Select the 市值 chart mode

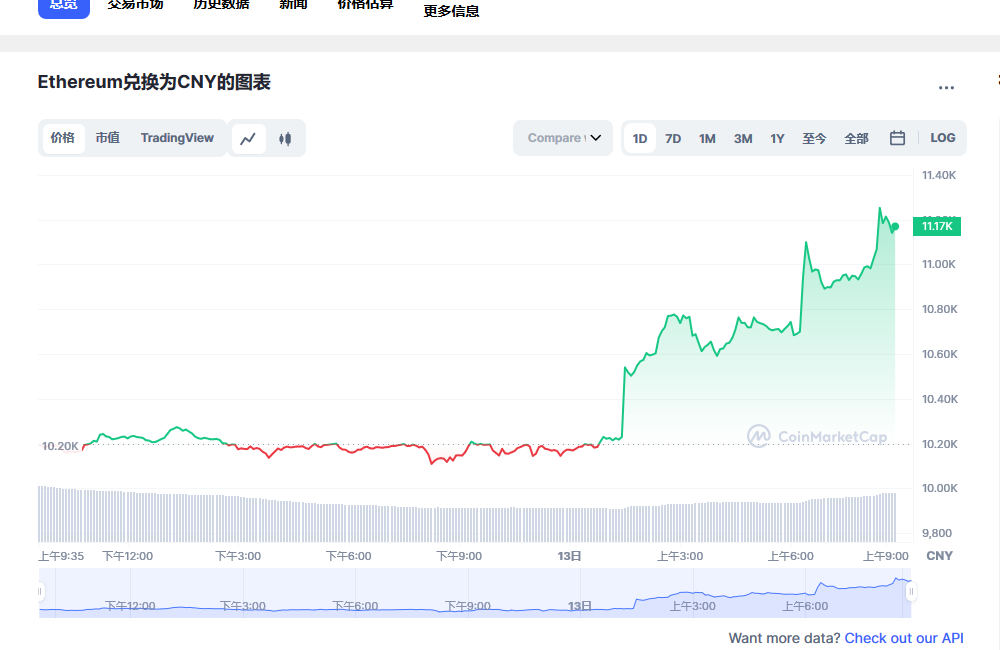tap(108, 138)
